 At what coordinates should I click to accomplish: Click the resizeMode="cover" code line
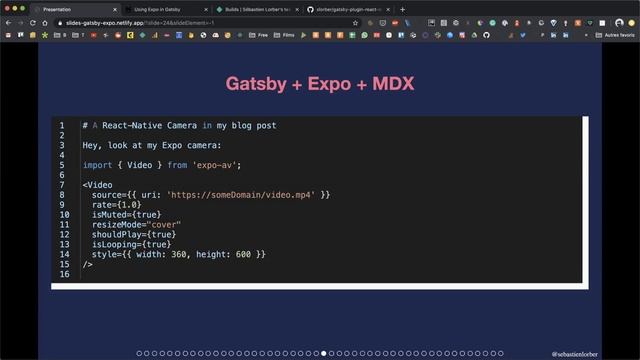136,225
